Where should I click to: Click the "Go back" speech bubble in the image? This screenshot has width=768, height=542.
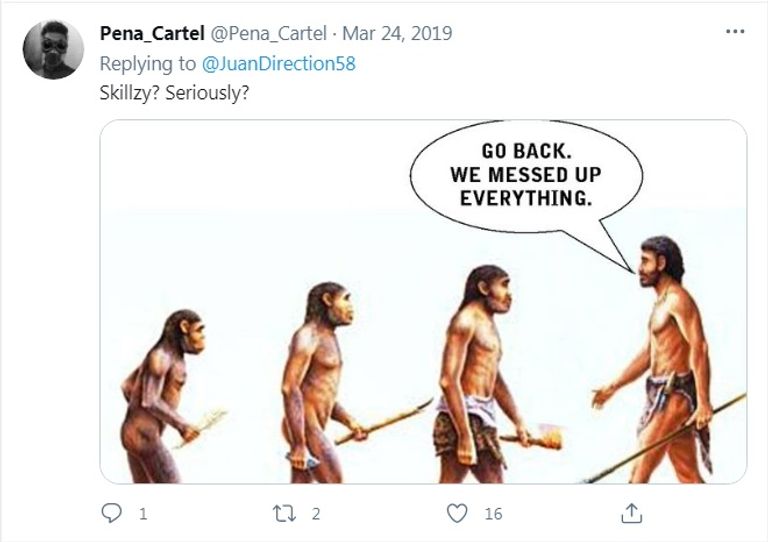[x=523, y=179]
